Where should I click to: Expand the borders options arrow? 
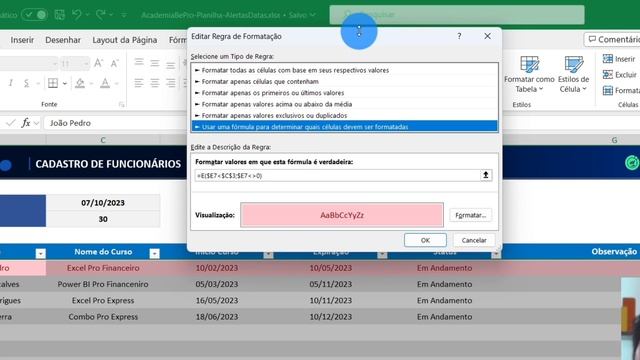[x=64, y=84]
